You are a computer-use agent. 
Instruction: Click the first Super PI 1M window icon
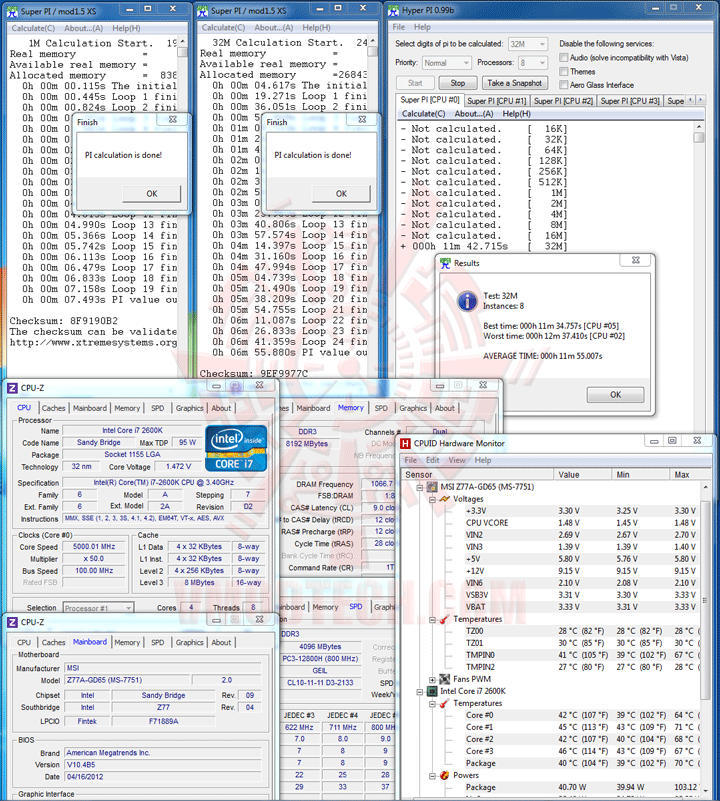tap(12, 11)
